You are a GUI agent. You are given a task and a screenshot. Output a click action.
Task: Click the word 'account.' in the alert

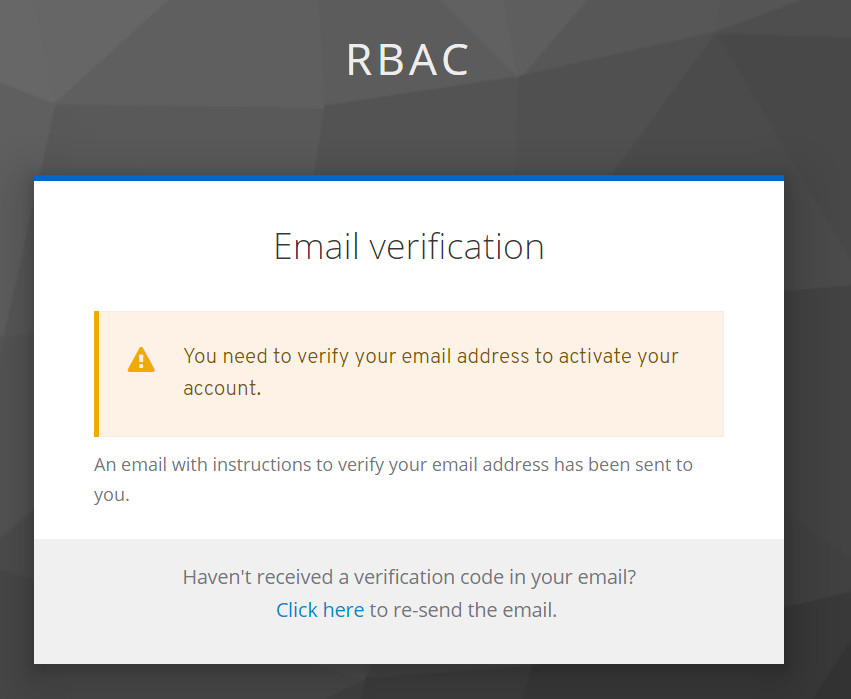(222, 388)
